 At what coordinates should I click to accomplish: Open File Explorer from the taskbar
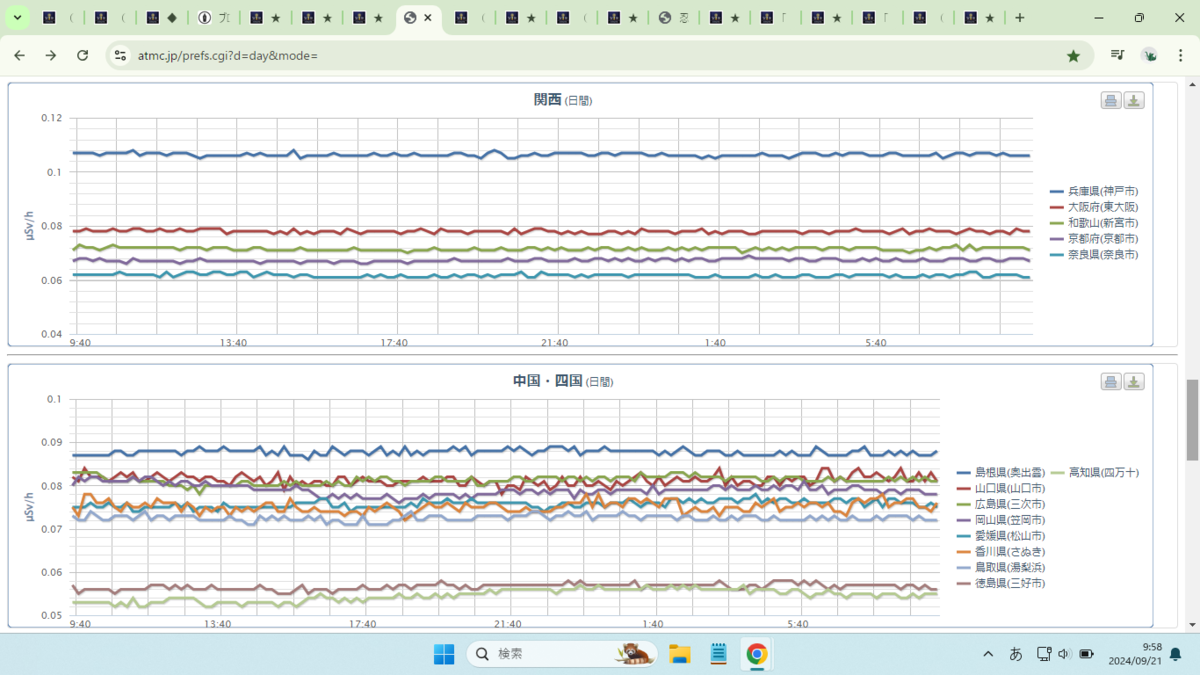[x=680, y=654]
